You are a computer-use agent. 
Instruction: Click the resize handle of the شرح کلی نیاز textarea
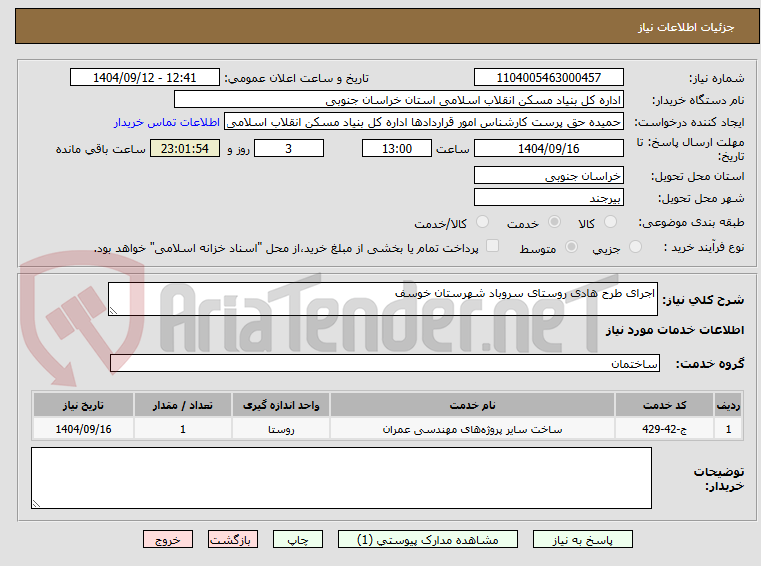click(x=113, y=311)
